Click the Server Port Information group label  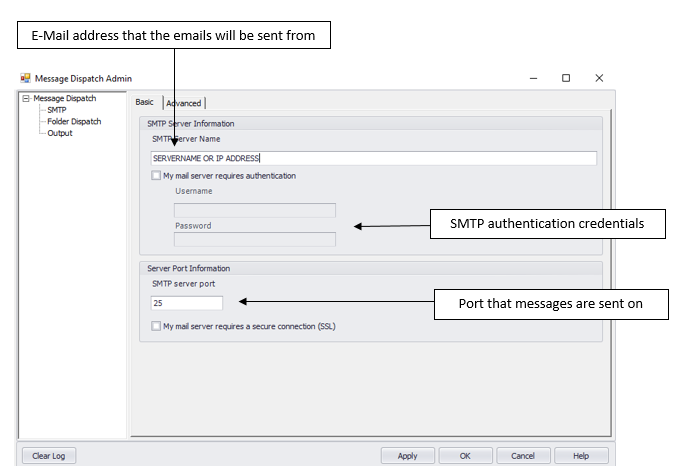pyautogui.click(x=189, y=268)
